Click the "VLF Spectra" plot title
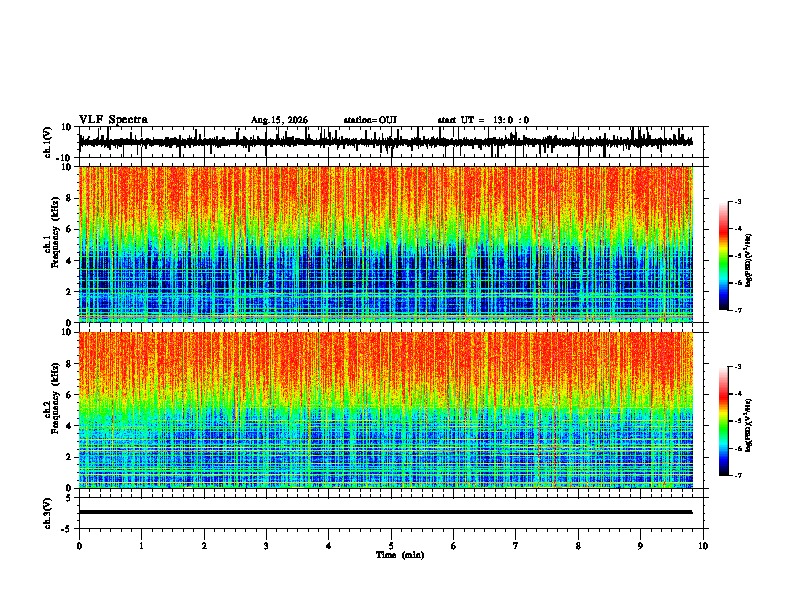The height and width of the screenshot is (612, 792). pos(113,120)
